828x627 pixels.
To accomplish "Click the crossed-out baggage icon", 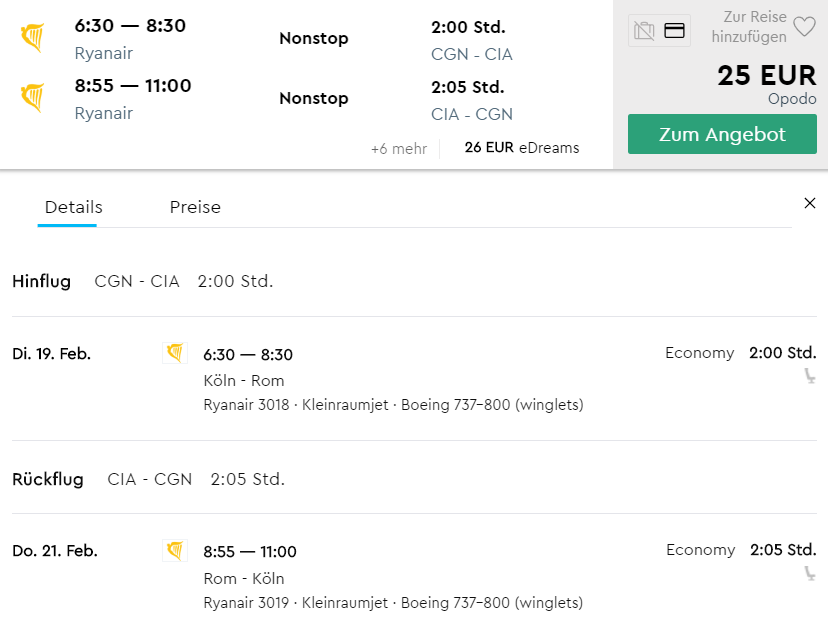I will point(643,30).
